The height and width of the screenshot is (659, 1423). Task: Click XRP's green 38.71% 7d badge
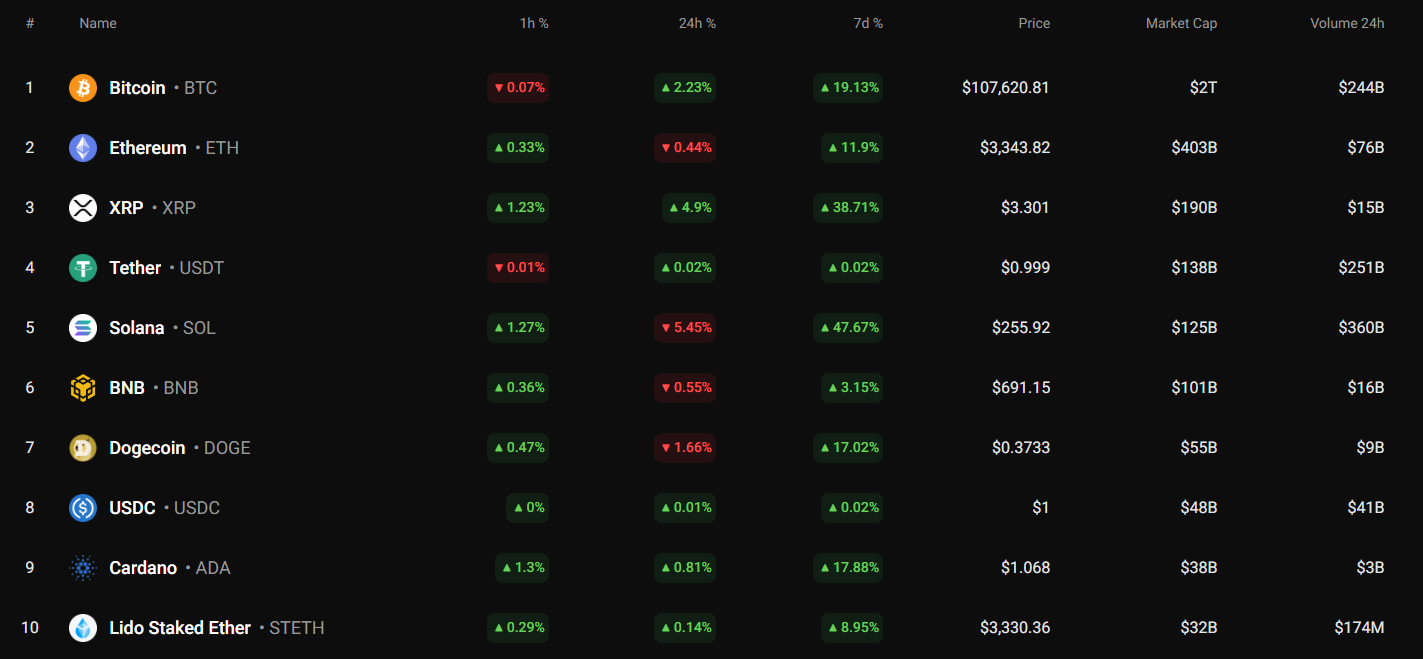click(848, 208)
